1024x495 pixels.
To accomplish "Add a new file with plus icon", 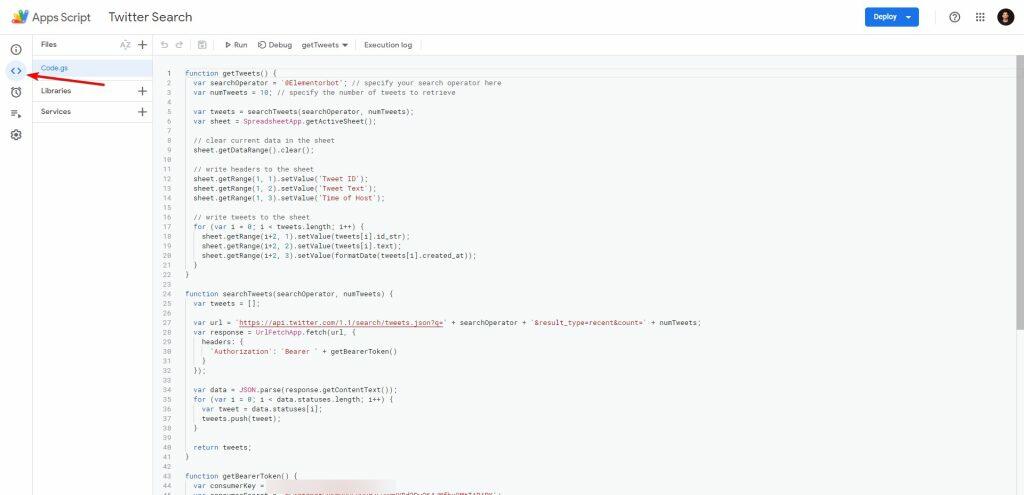I will click(142, 45).
